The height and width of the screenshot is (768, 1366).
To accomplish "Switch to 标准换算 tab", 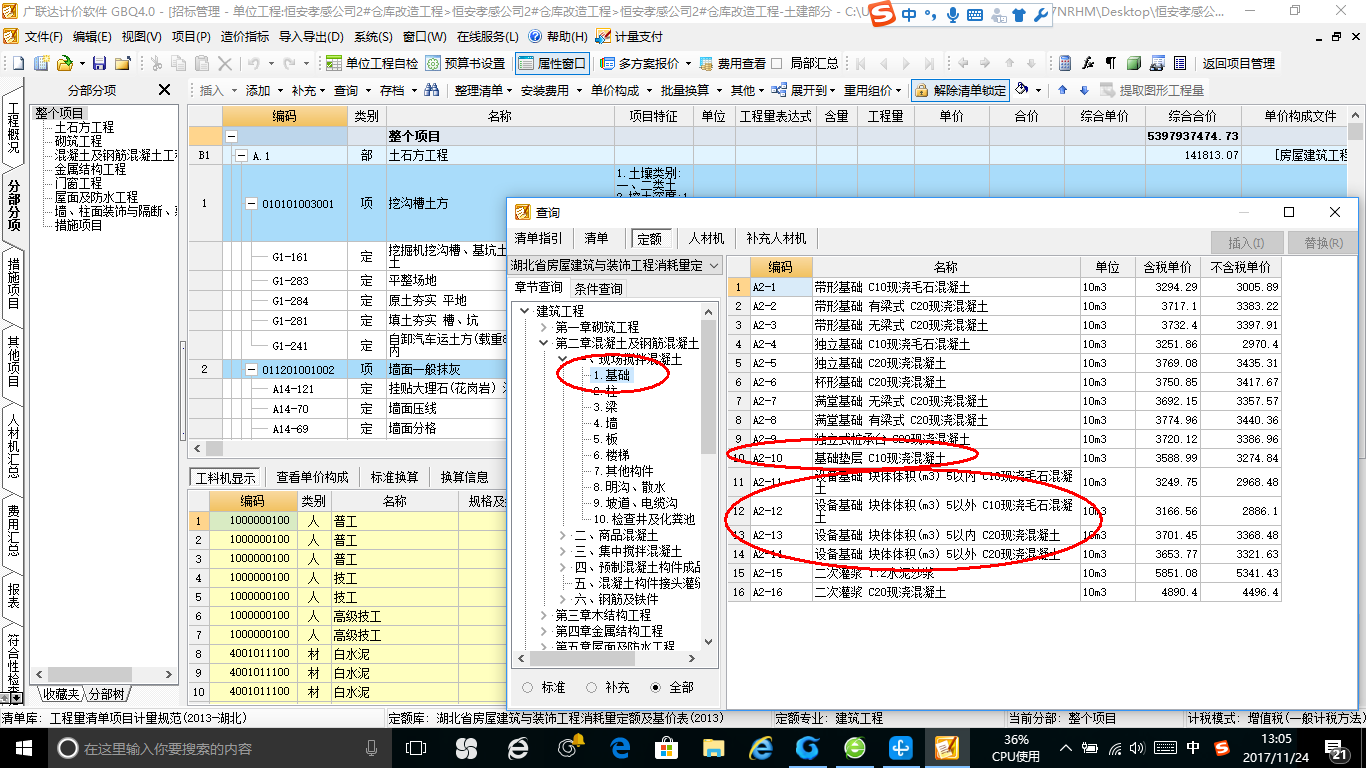I will coord(394,477).
